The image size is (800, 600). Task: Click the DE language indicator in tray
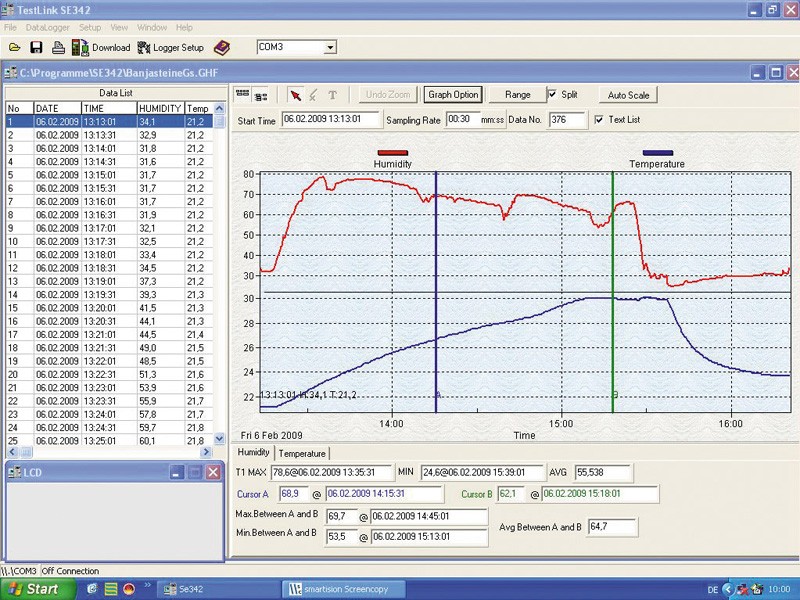713,590
